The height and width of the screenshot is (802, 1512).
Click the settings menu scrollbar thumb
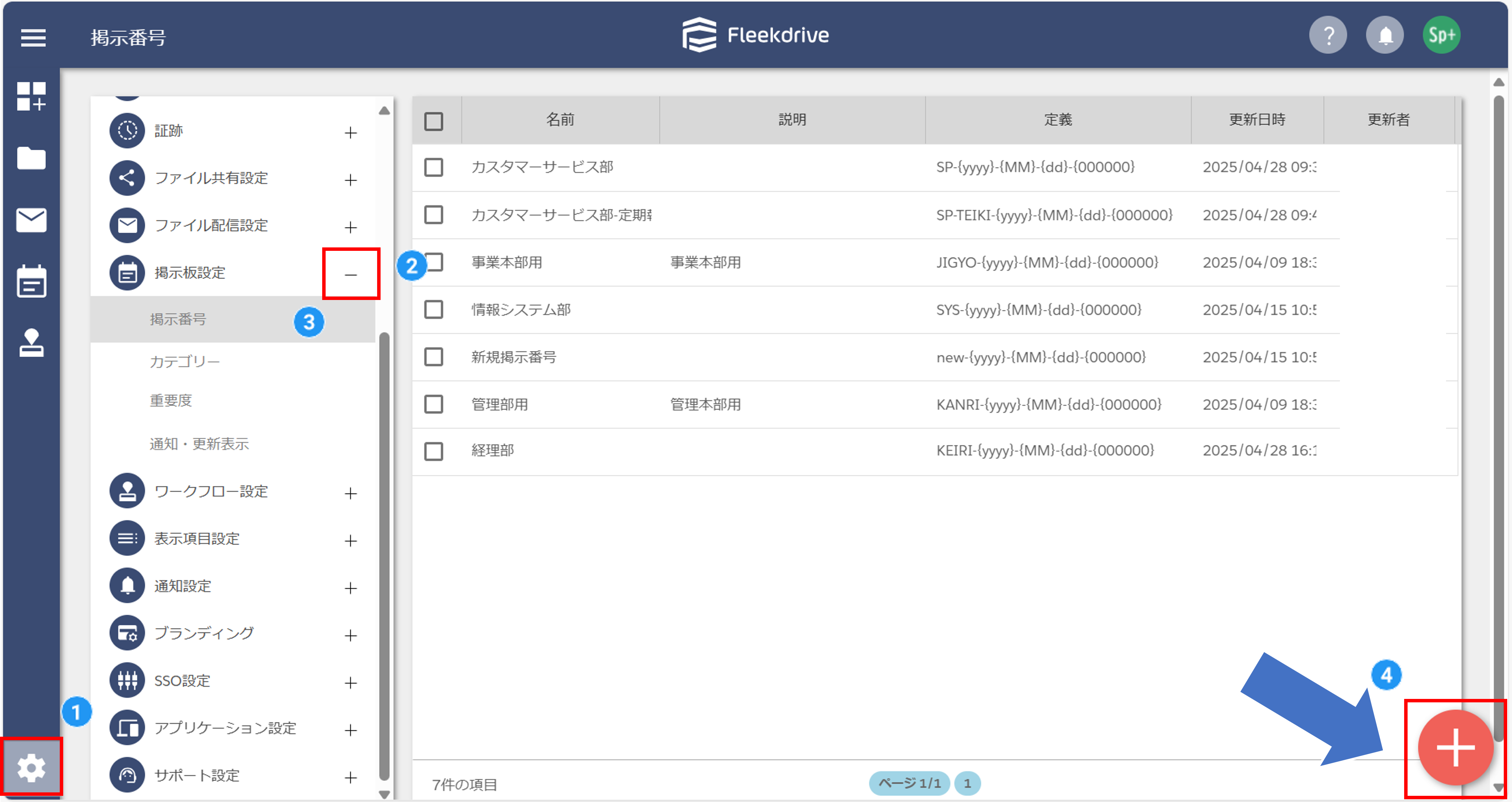(384, 557)
